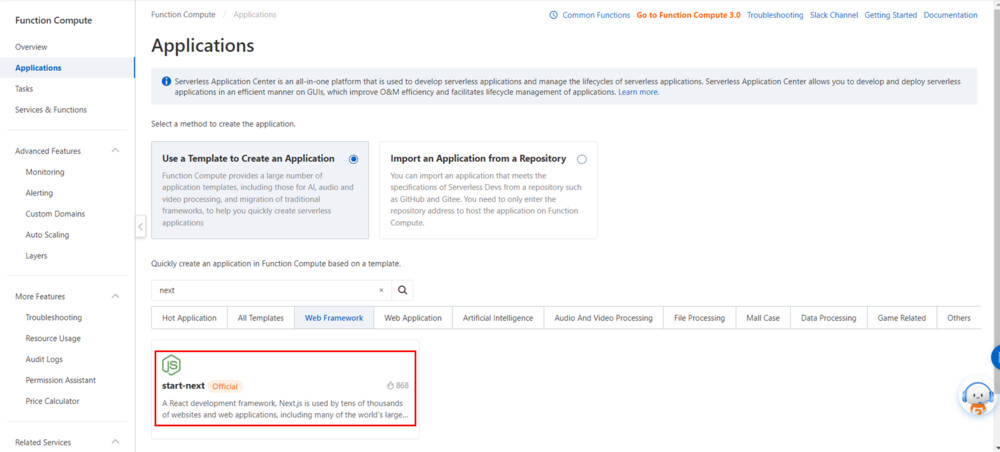Viewport: 1000px width, 452px height.
Task: Open the Web Application tab
Action: pyautogui.click(x=413, y=317)
